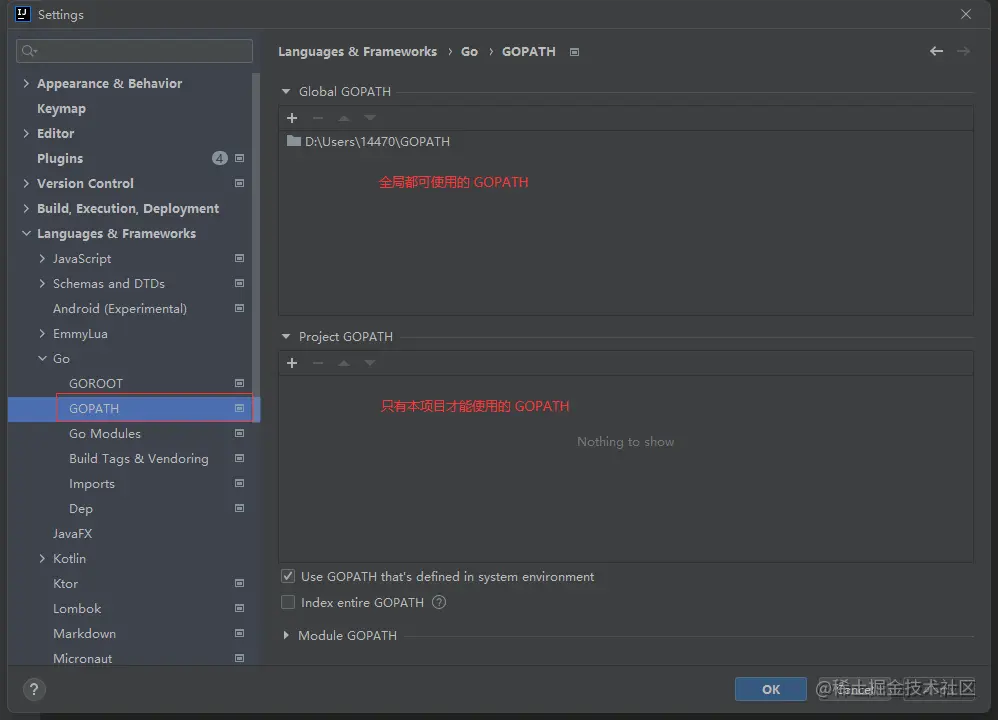Click project-level icon on Dep row
The height and width of the screenshot is (720, 998).
coord(239,508)
